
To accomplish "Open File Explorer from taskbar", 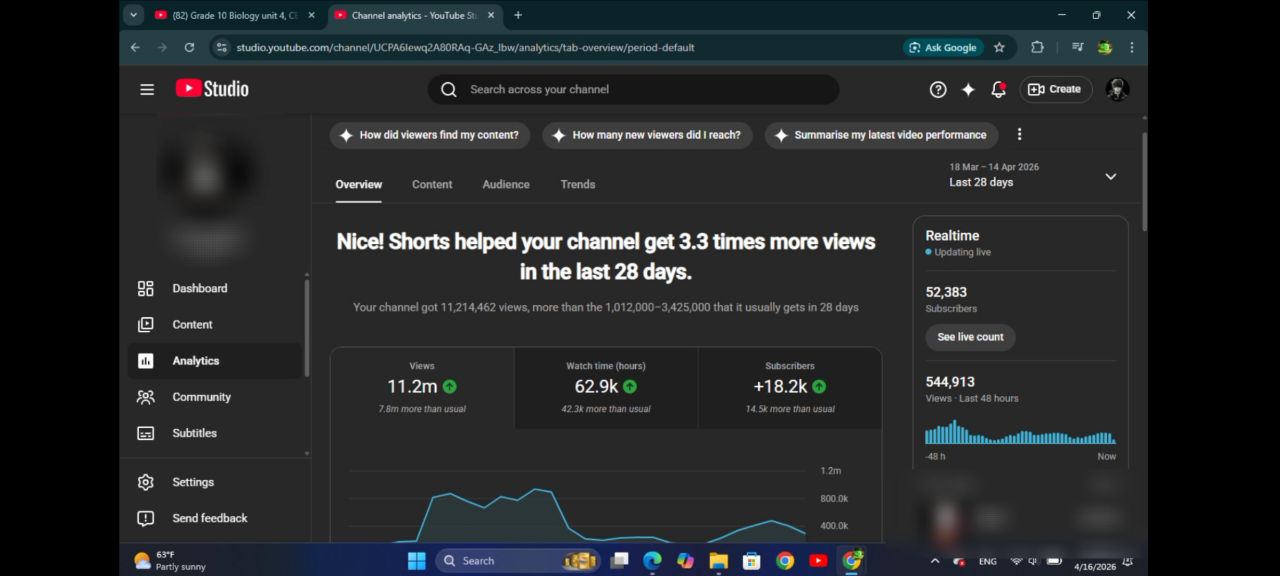I will pyautogui.click(x=718, y=561).
